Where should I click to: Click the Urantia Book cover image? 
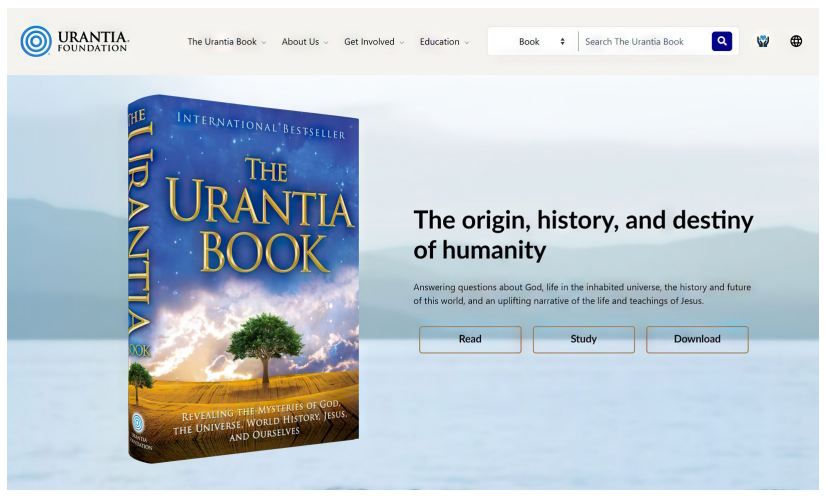[x=243, y=279]
